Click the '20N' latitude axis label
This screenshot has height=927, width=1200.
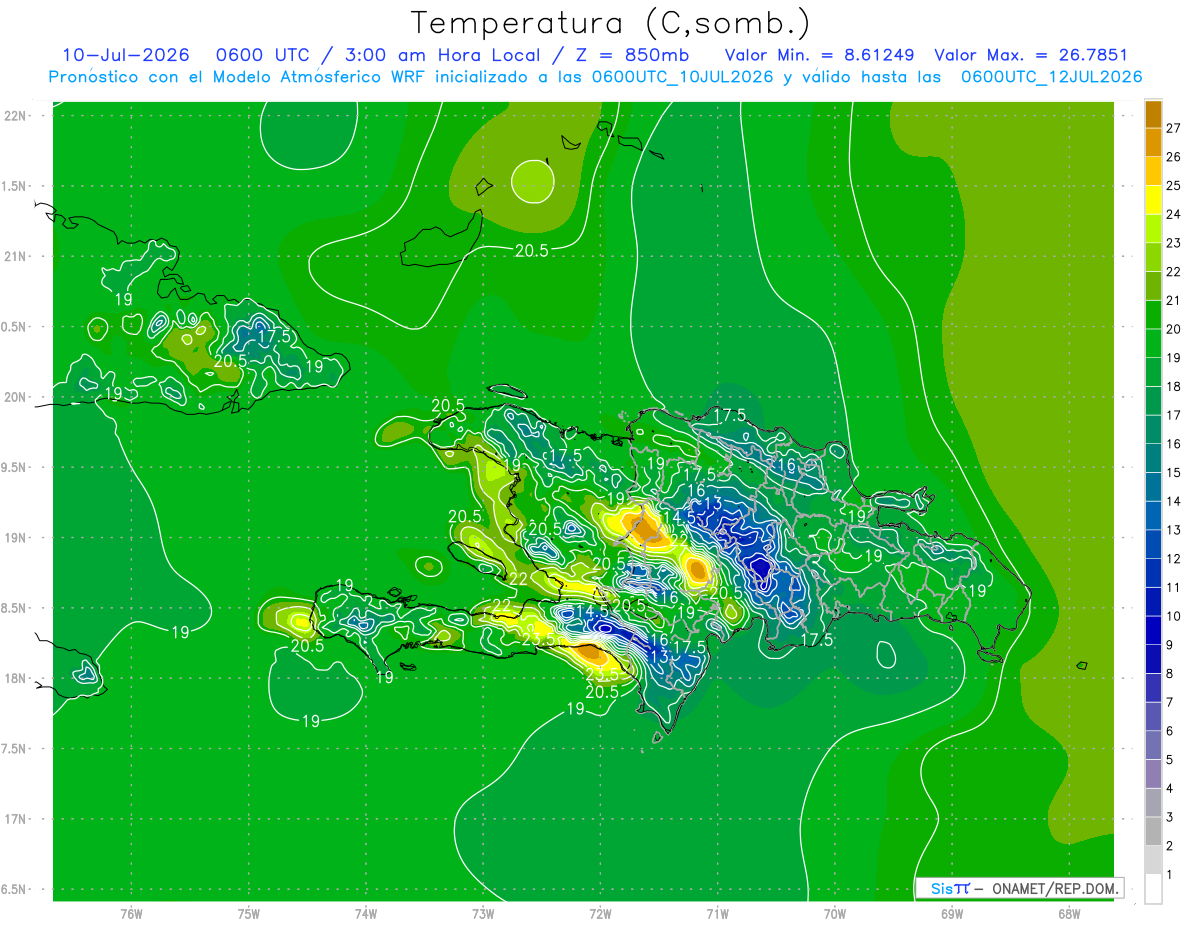coord(15,397)
